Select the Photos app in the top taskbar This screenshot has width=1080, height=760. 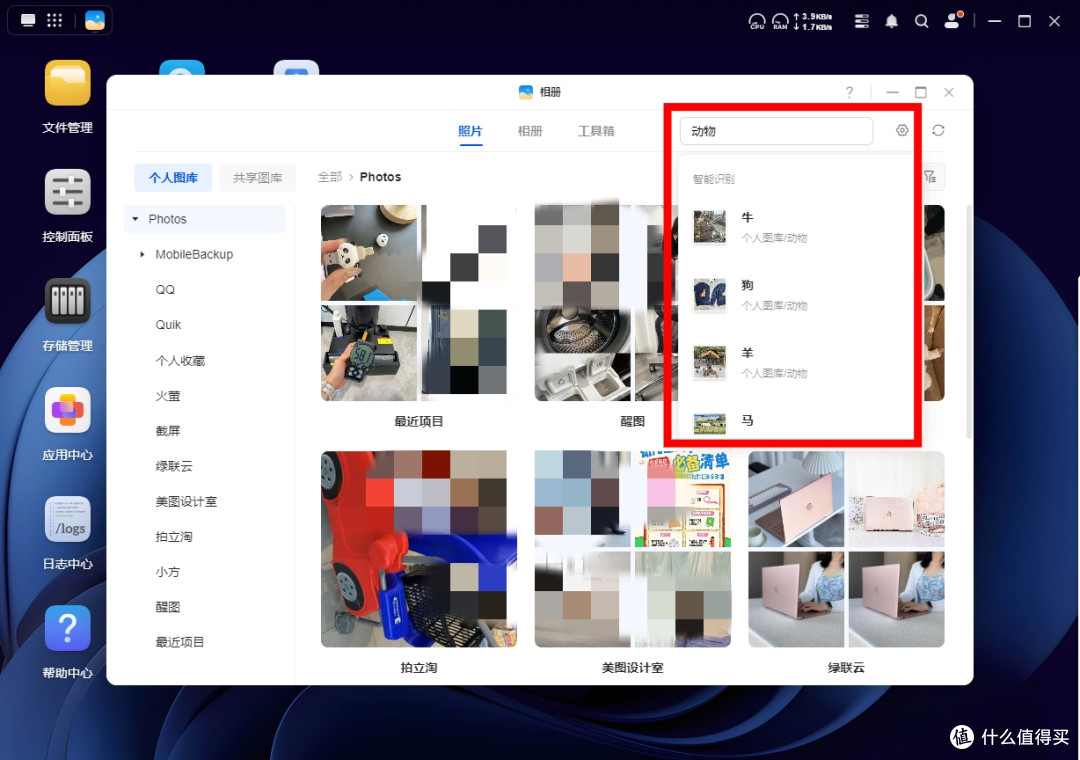click(x=95, y=20)
